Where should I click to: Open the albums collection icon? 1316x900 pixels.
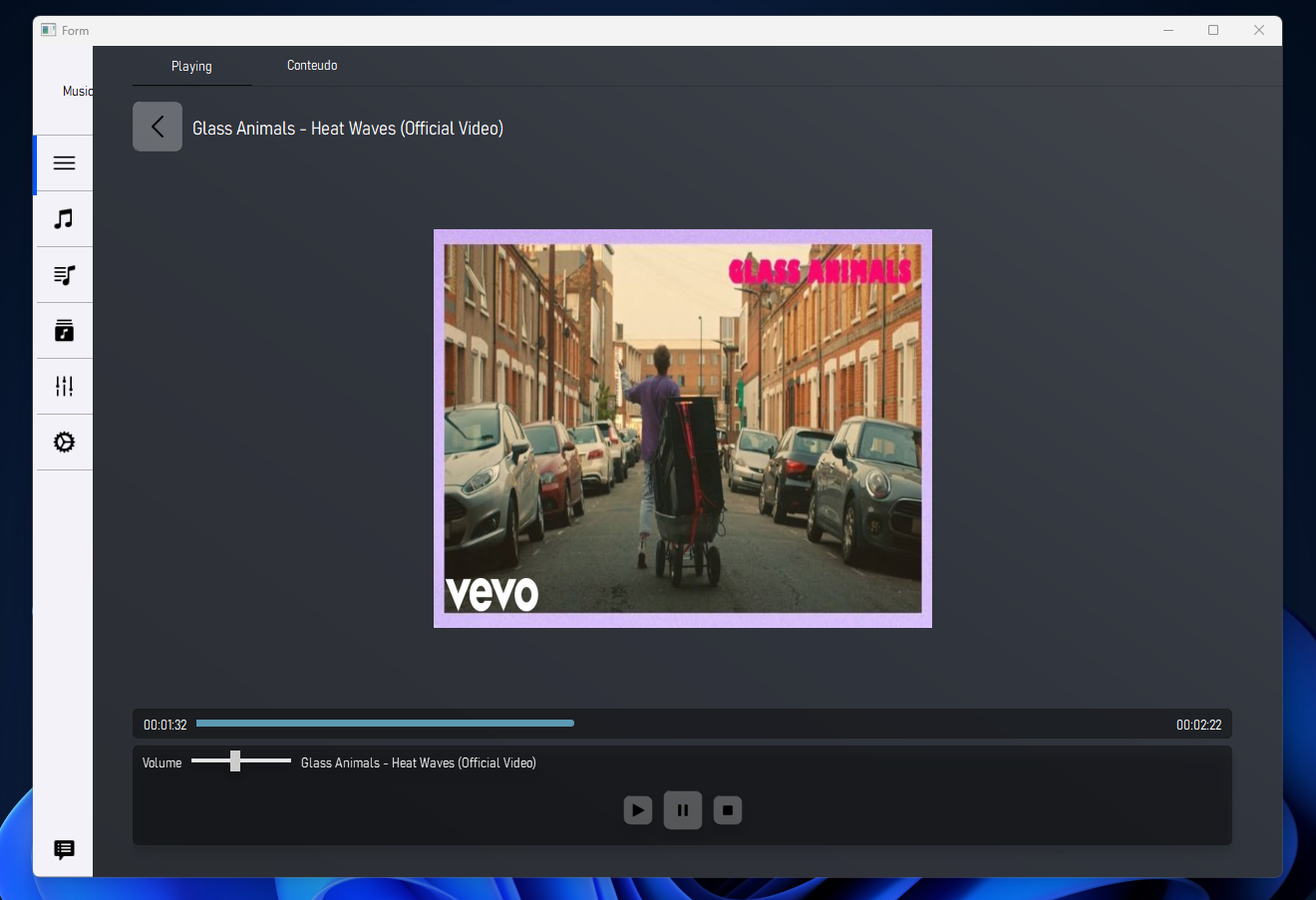(x=64, y=331)
